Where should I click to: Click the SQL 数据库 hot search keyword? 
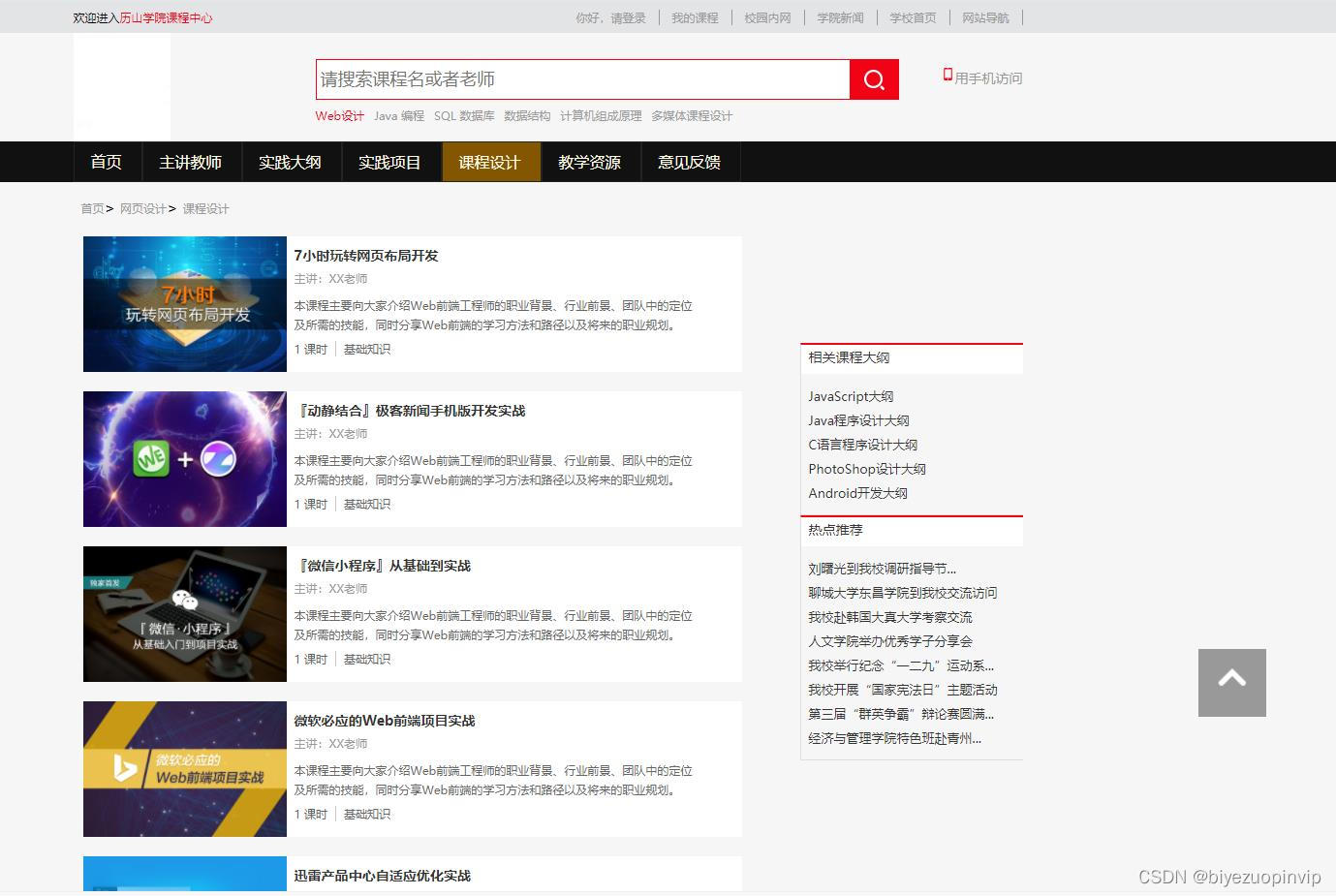pyautogui.click(x=464, y=115)
